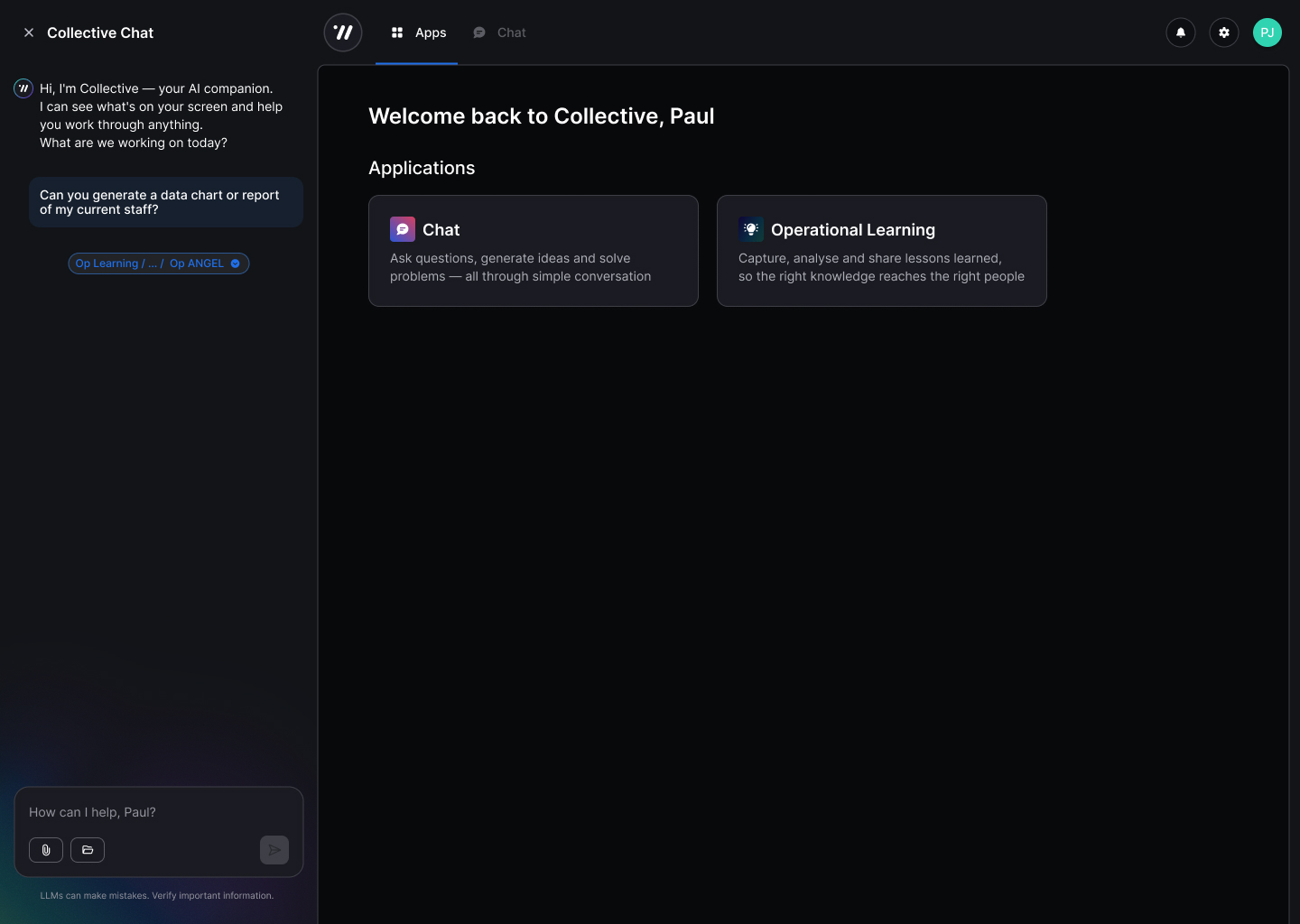The image size is (1300, 924).
Task: Open settings gear
Action: 1224,32
